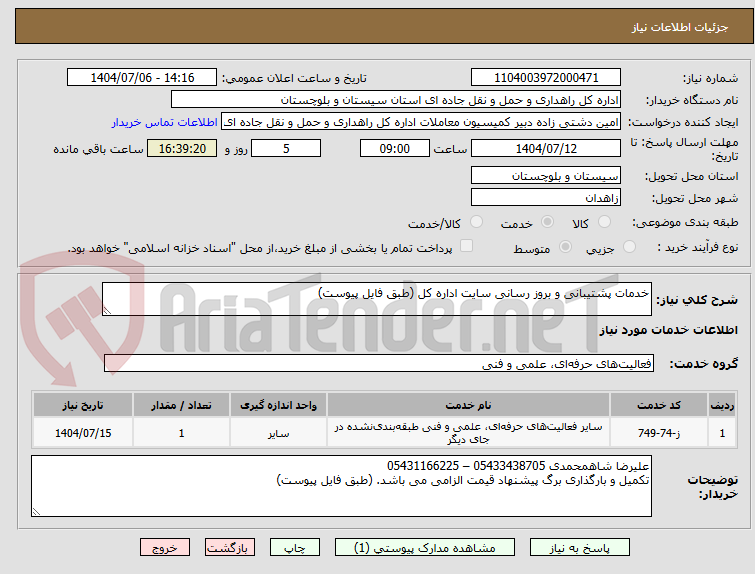Click the اطلاعات خدمات مورد نیاز heading
755x574 pixels.
point(668,330)
